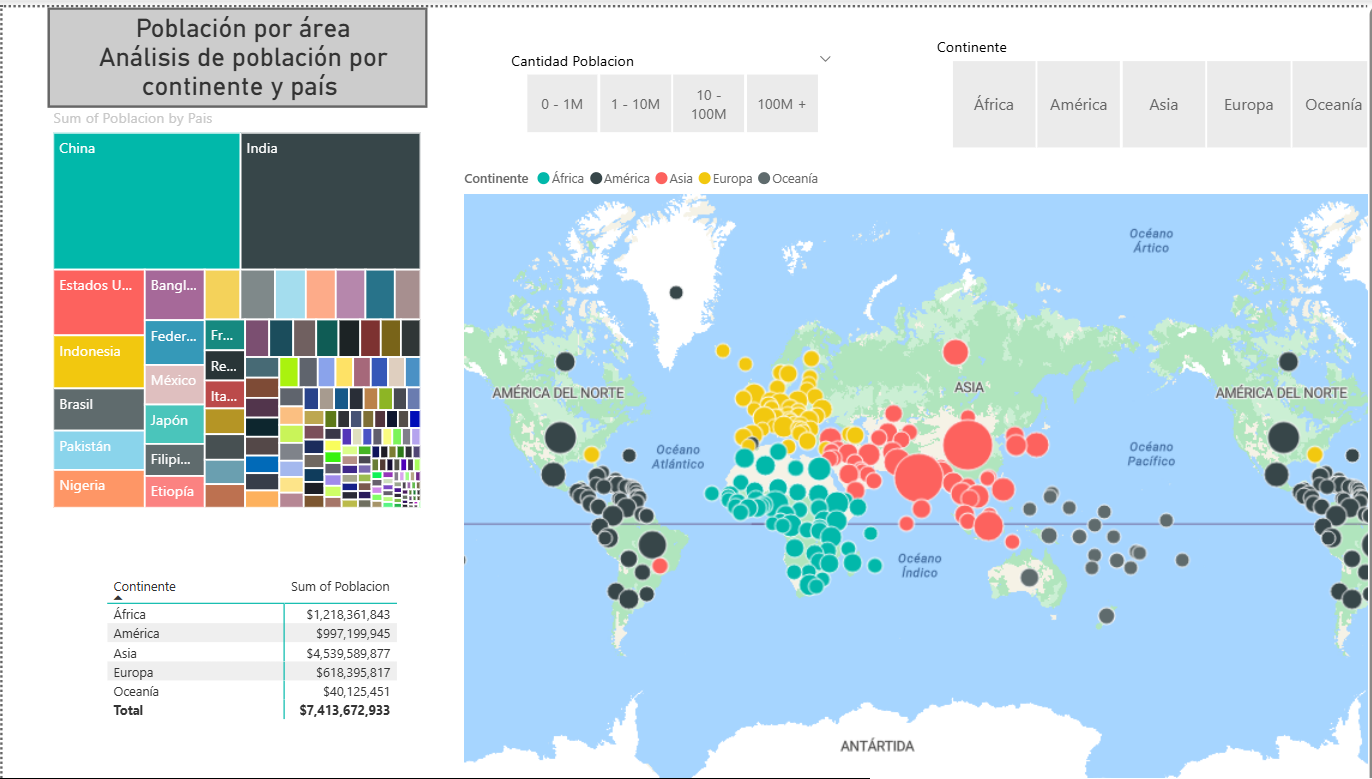Click the África teal legend marker
The height and width of the screenshot is (779, 1372).
[x=543, y=179]
